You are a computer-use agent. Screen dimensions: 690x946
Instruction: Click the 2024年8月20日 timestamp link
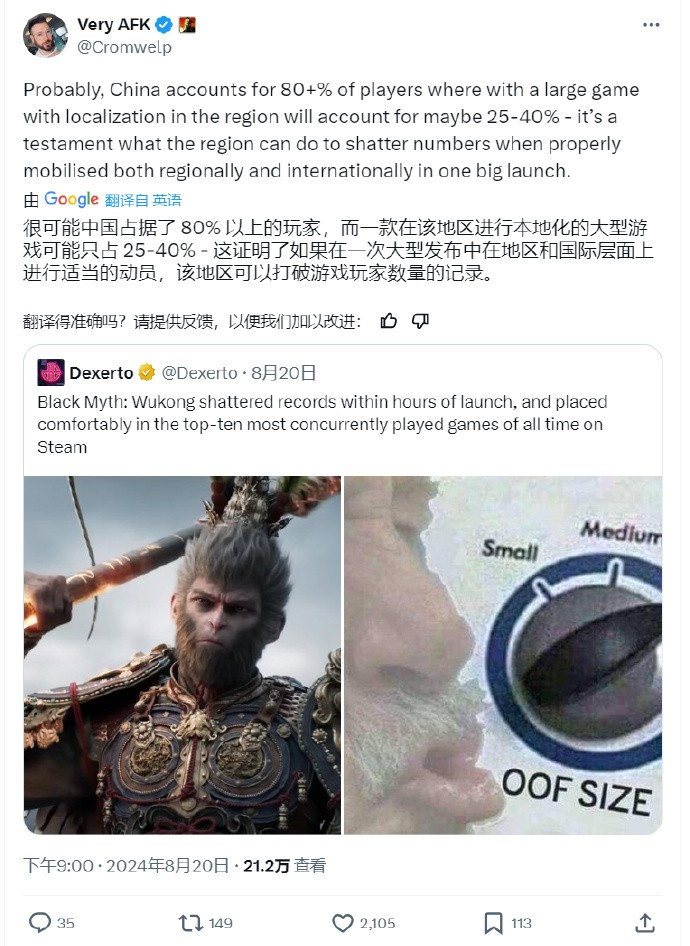click(168, 866)
